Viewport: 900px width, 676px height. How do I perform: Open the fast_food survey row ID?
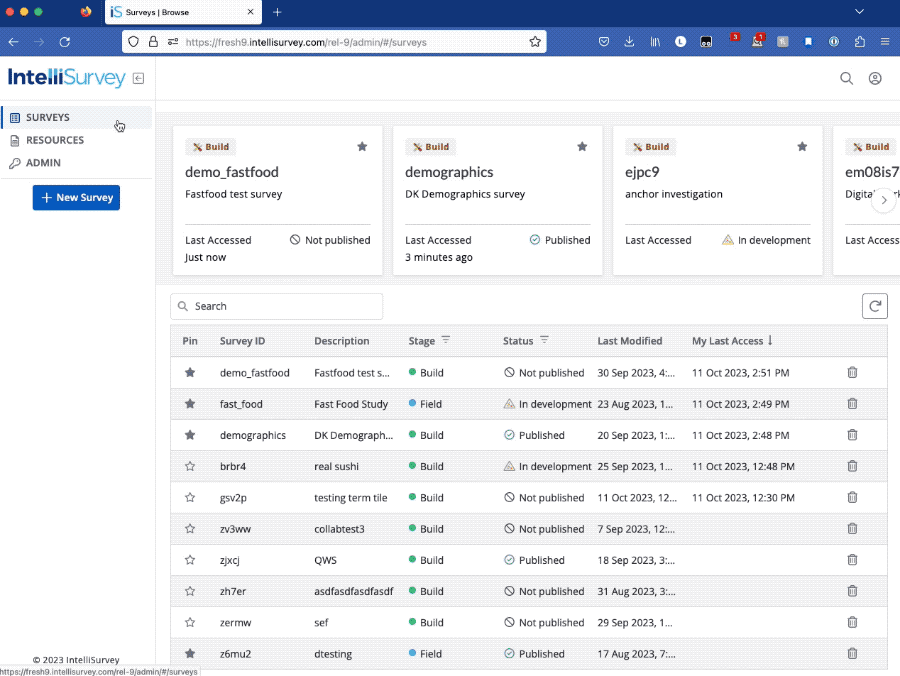241,404
